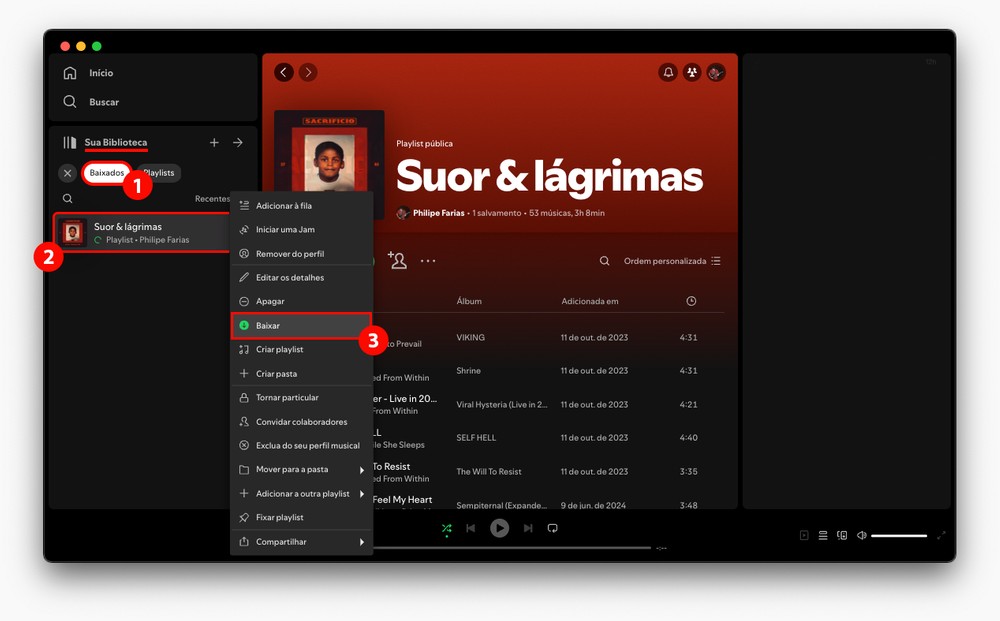Click the fullscreen expand icon
Image resolution: width=1000 pixels, height=621 pixels.
(x=941, y=536)
